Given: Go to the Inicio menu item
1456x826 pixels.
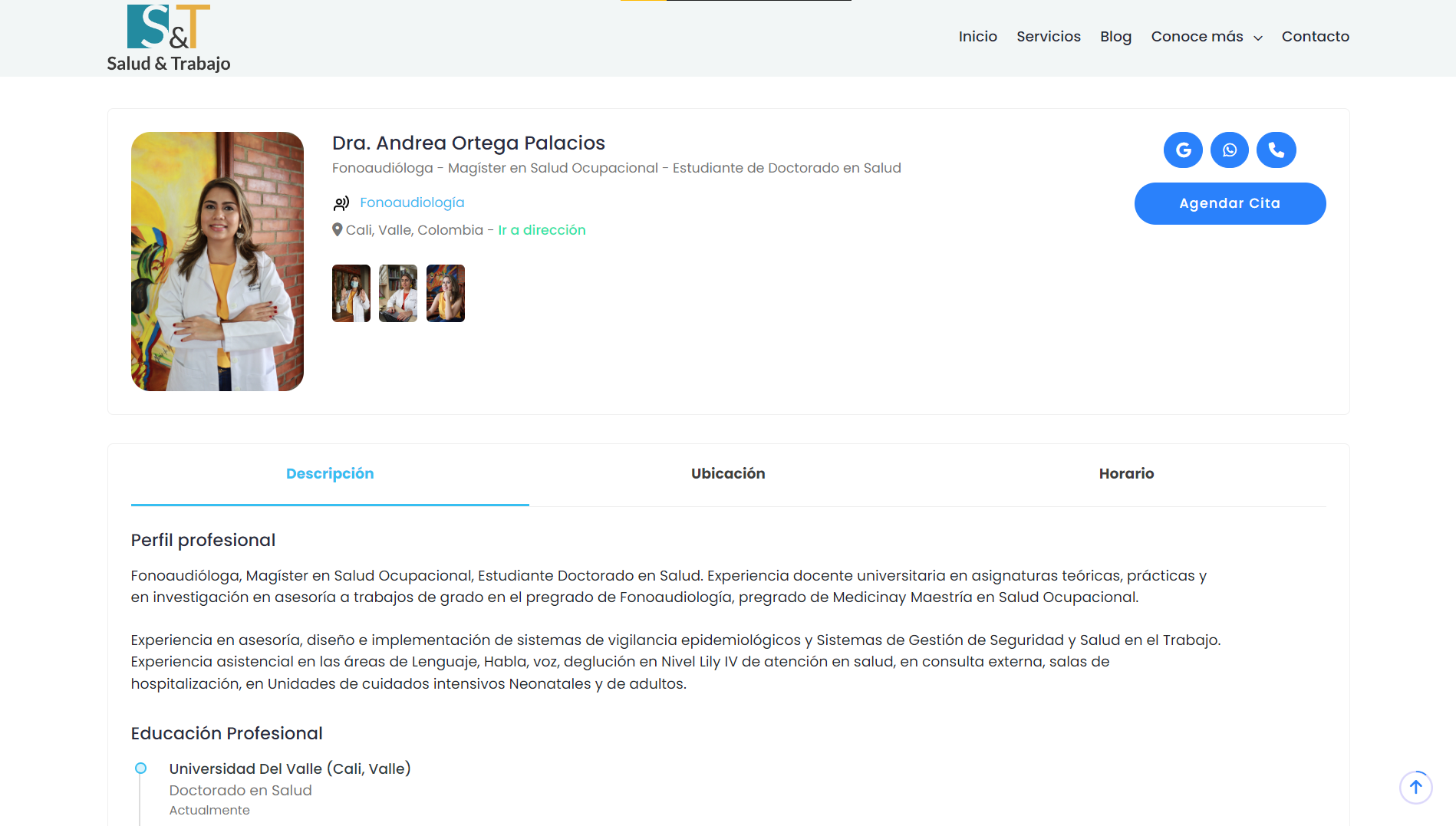Looking at the screenshot, I should tap(978, 36).
